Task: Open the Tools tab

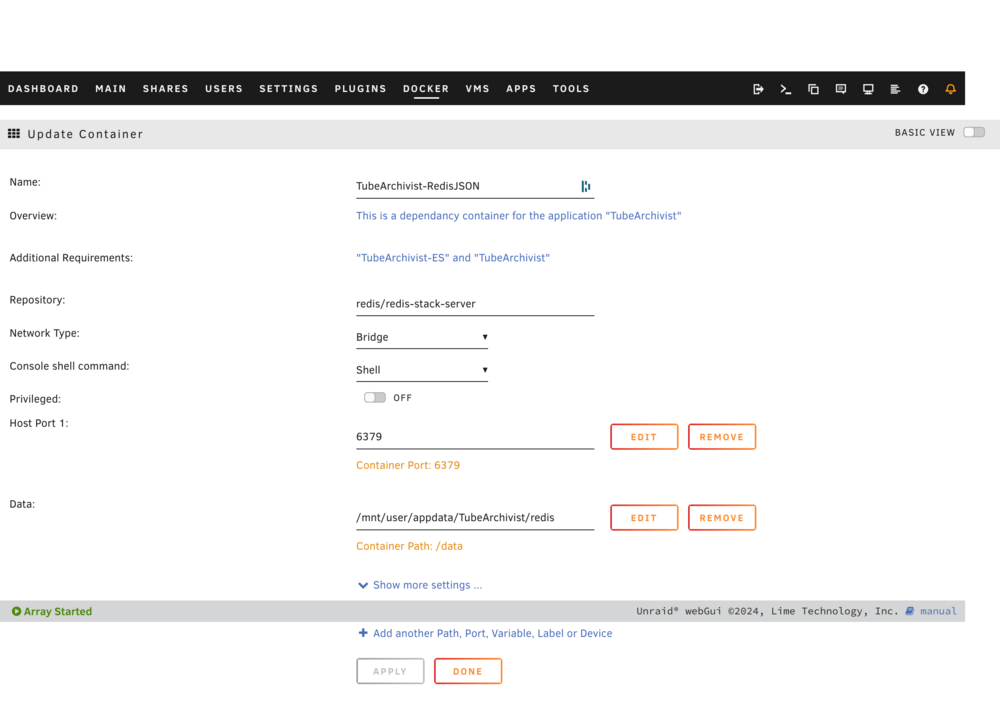Action: [x=571, y=89]
